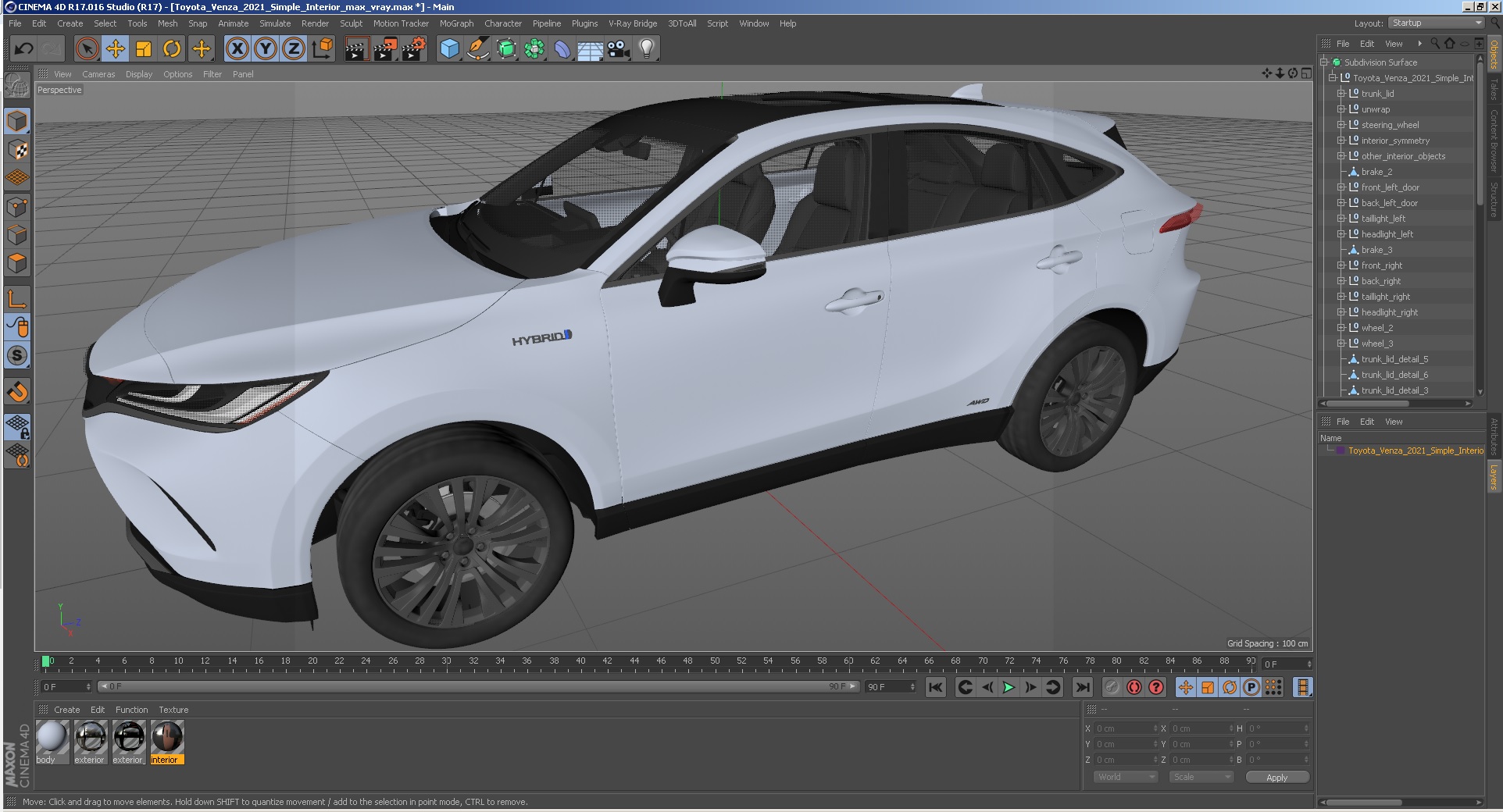Add a Cube primitive object
Viewport: 1503px width, 812px height.
click(449, 49)
